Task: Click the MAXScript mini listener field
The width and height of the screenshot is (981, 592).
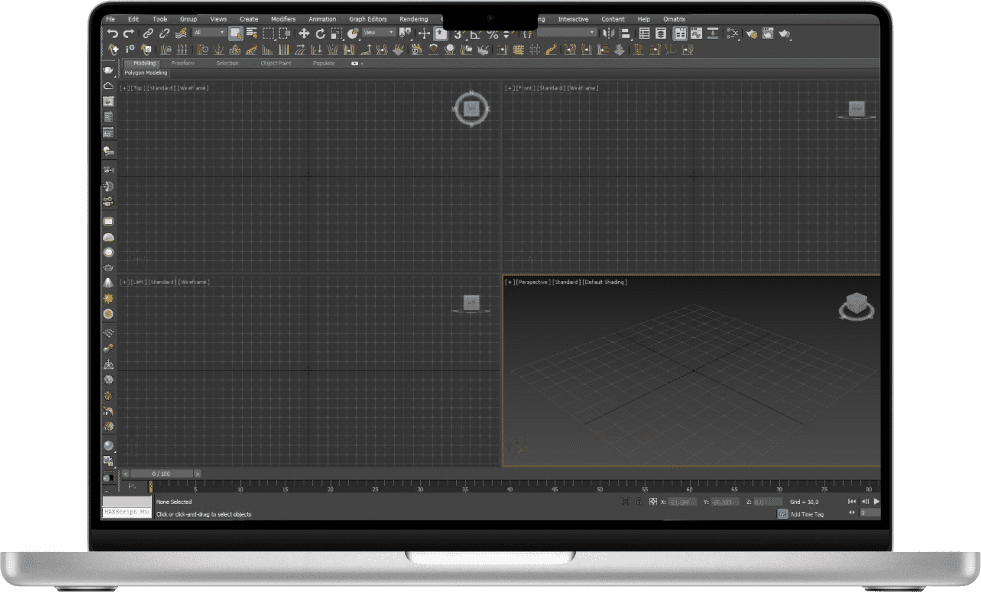Action: coord(127,513)
